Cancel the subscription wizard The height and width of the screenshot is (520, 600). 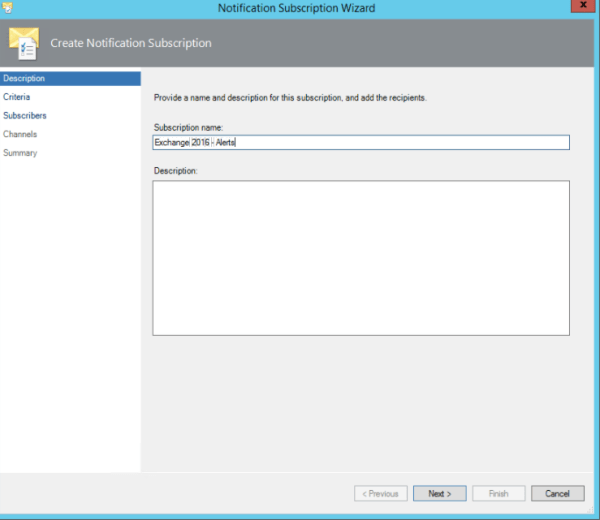558,494
